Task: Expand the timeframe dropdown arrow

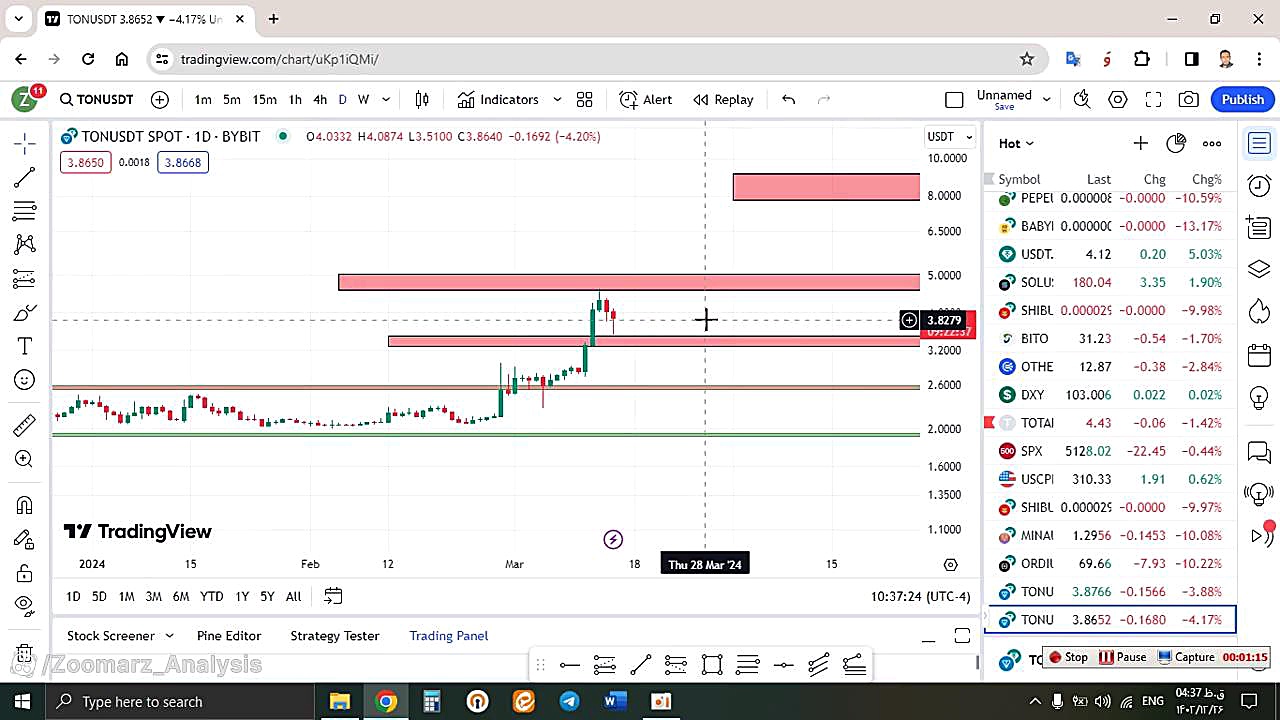Action: tap(386, 99)
